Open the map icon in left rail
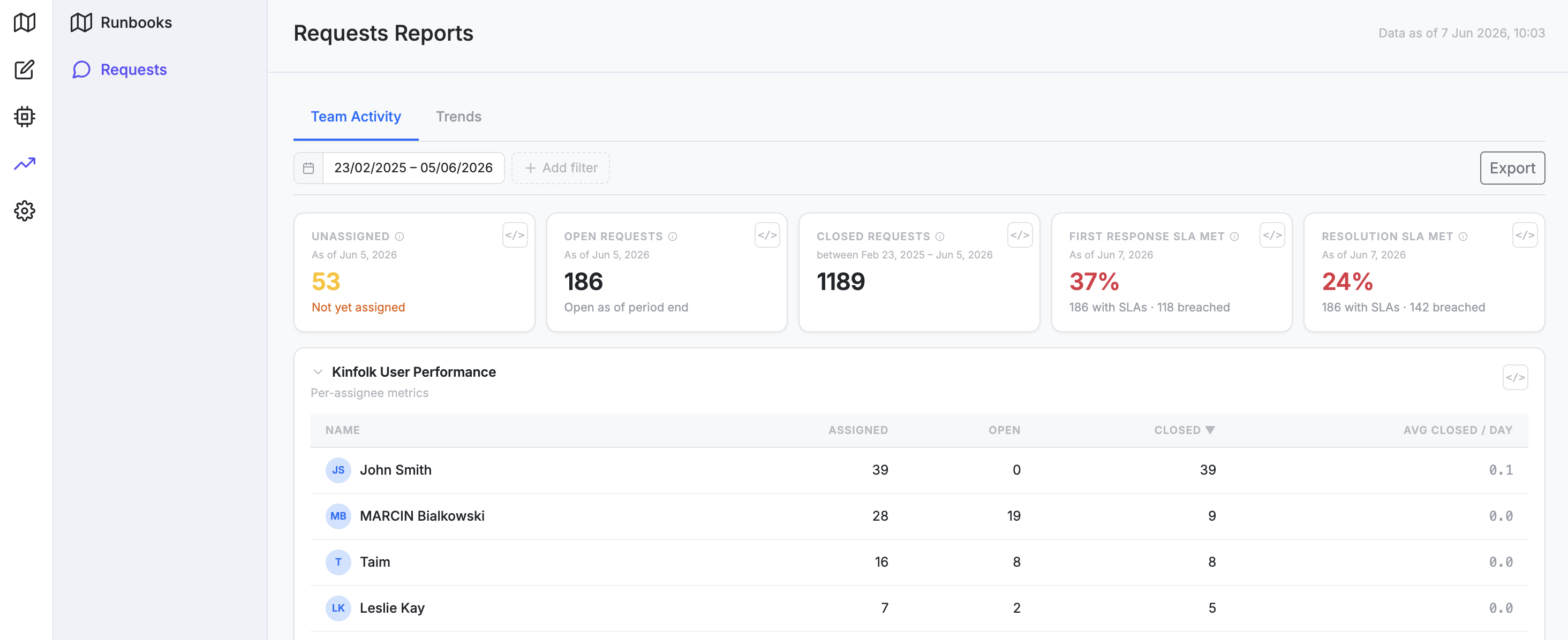 point(24,22)
